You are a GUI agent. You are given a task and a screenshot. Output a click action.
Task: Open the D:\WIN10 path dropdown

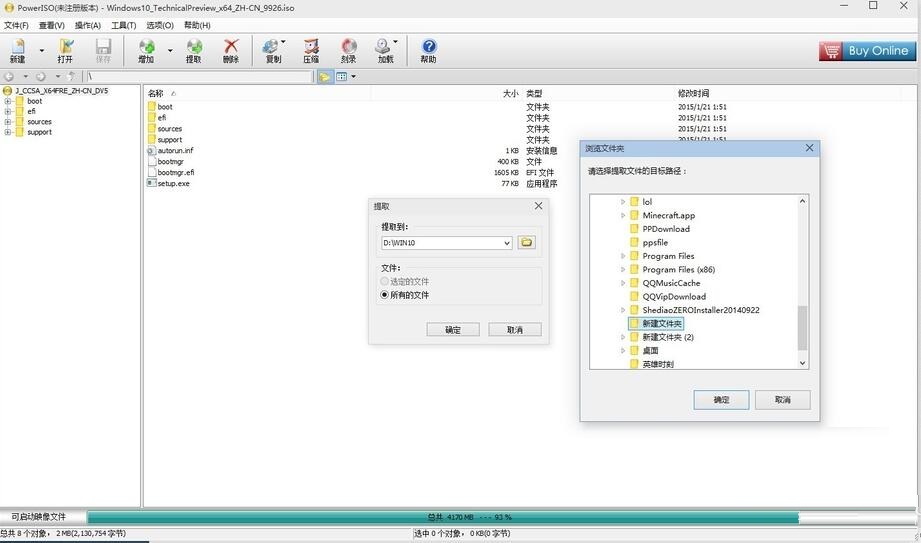(507, 243)
